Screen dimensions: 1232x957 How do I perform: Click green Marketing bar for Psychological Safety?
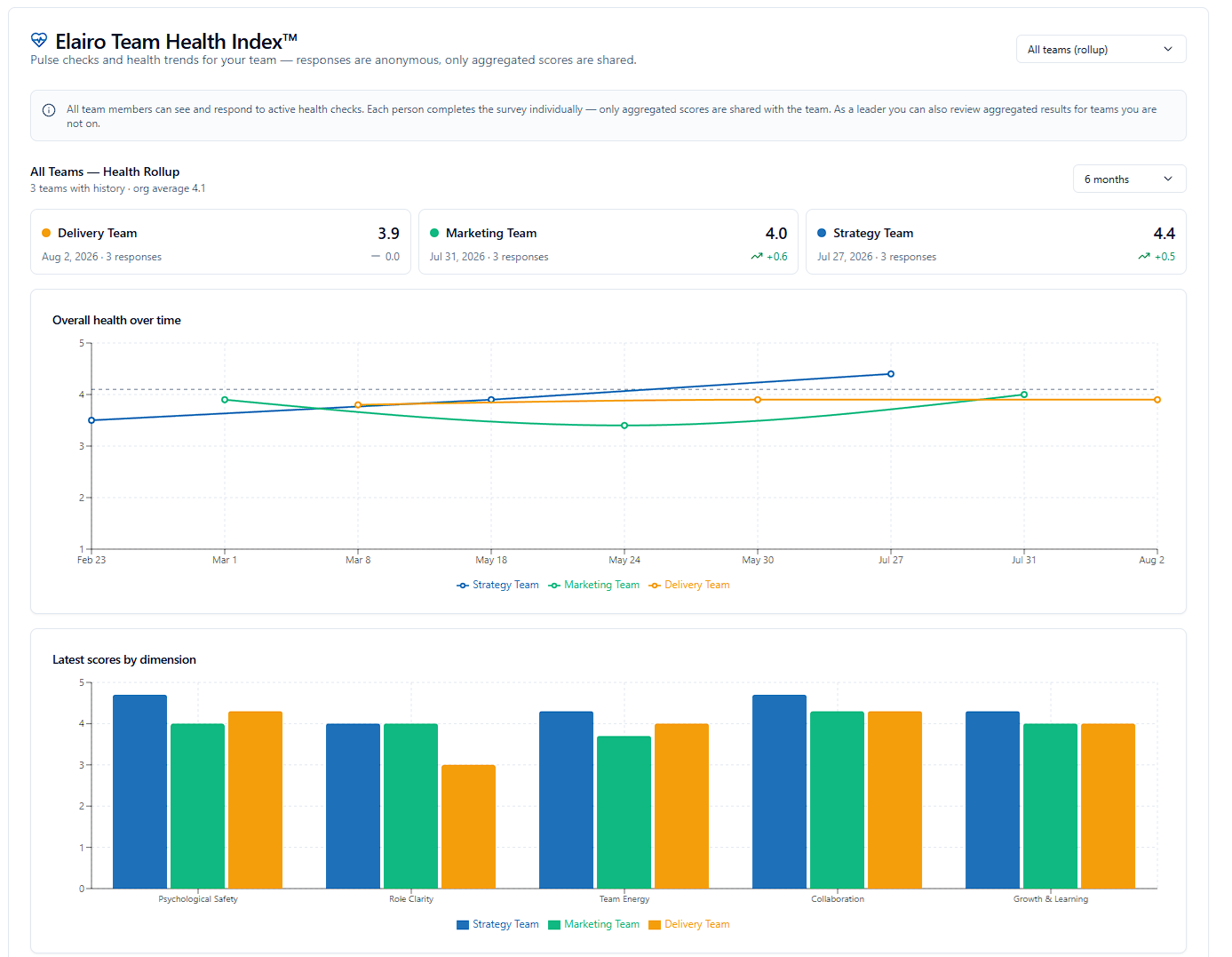(x=197, y=806)
